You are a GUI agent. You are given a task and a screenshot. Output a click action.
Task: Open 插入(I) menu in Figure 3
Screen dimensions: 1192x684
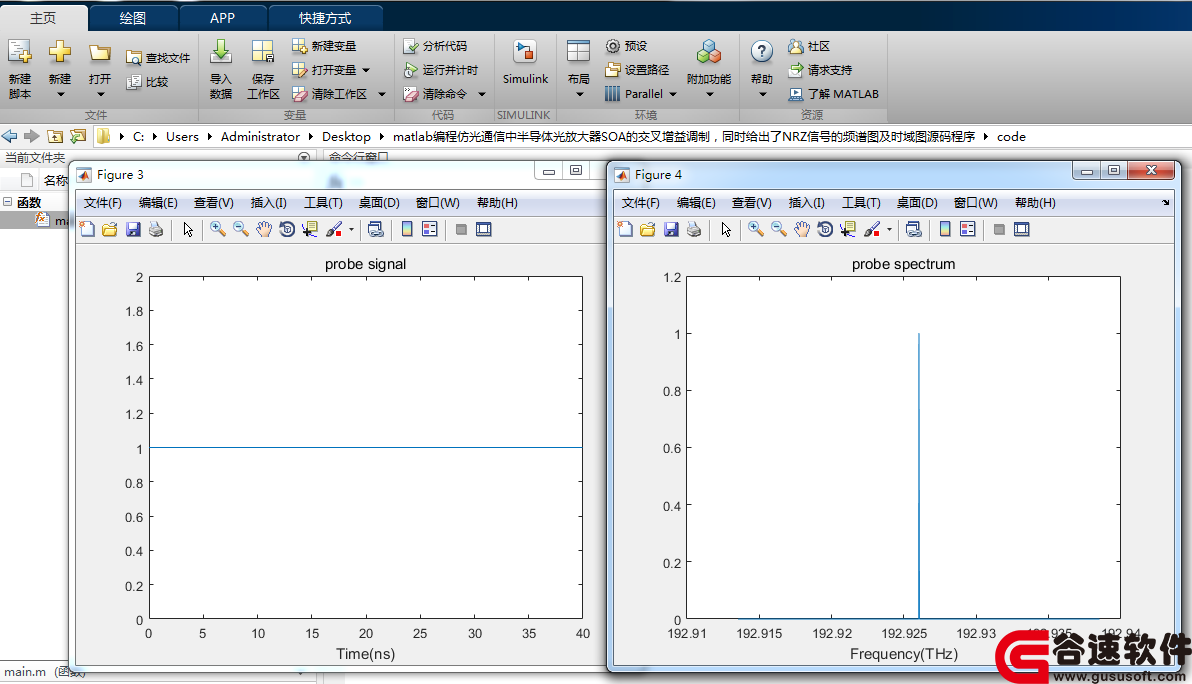point(268,203)
